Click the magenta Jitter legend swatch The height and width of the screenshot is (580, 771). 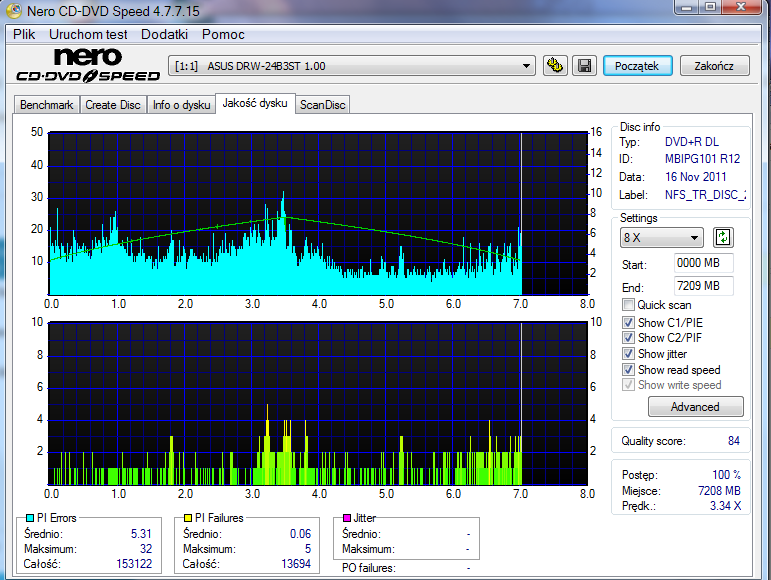(x=347, y=518)
